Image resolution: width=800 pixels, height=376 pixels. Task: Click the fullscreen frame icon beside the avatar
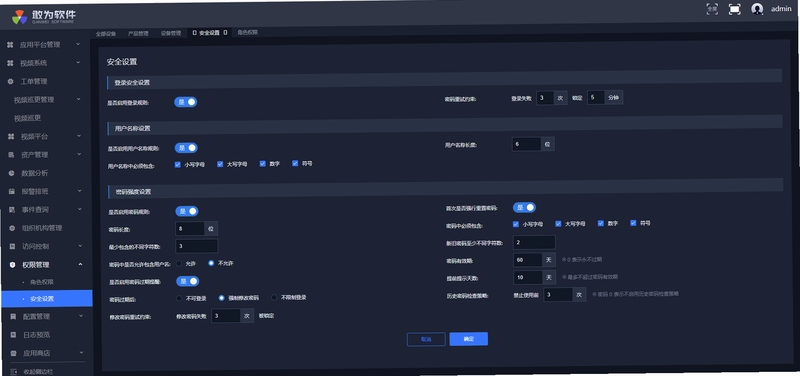pos(735,9)
